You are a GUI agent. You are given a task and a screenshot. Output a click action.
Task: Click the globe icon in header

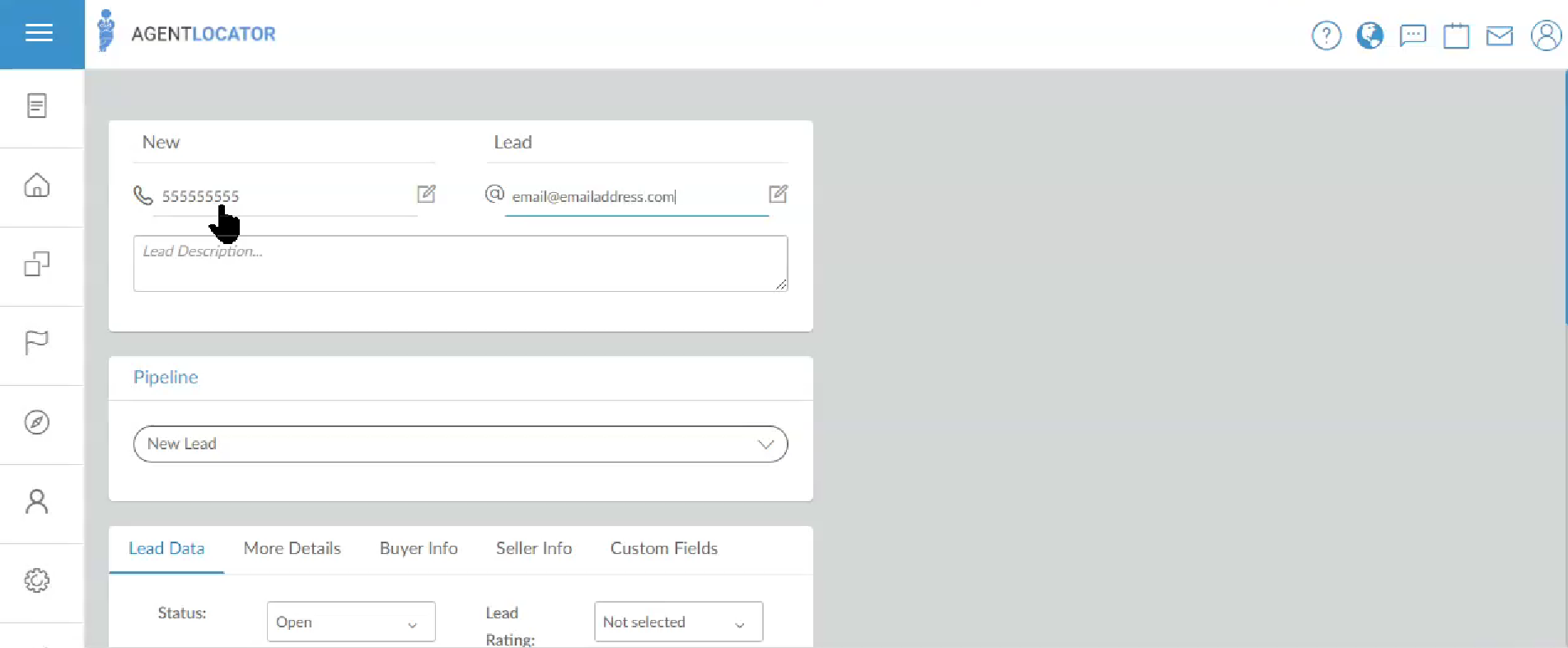(x=1370, y=35)
